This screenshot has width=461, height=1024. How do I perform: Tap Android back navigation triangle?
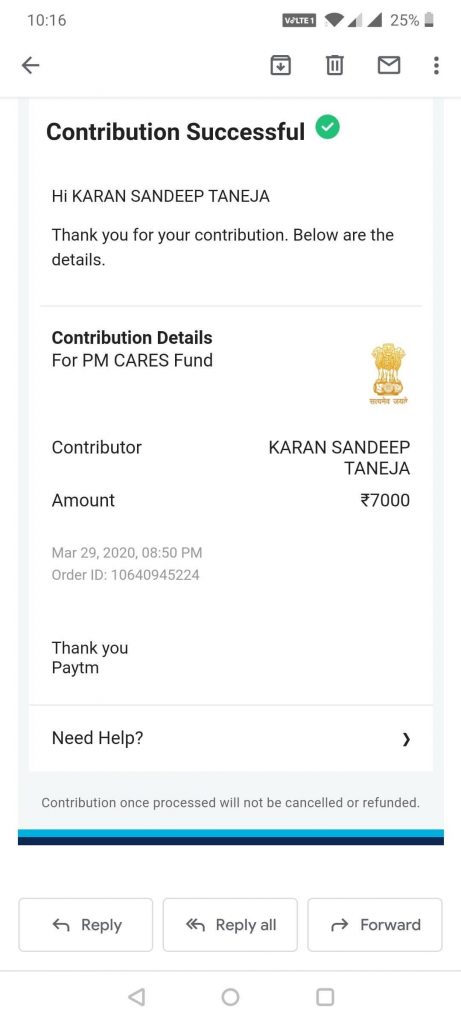[136, 997]
